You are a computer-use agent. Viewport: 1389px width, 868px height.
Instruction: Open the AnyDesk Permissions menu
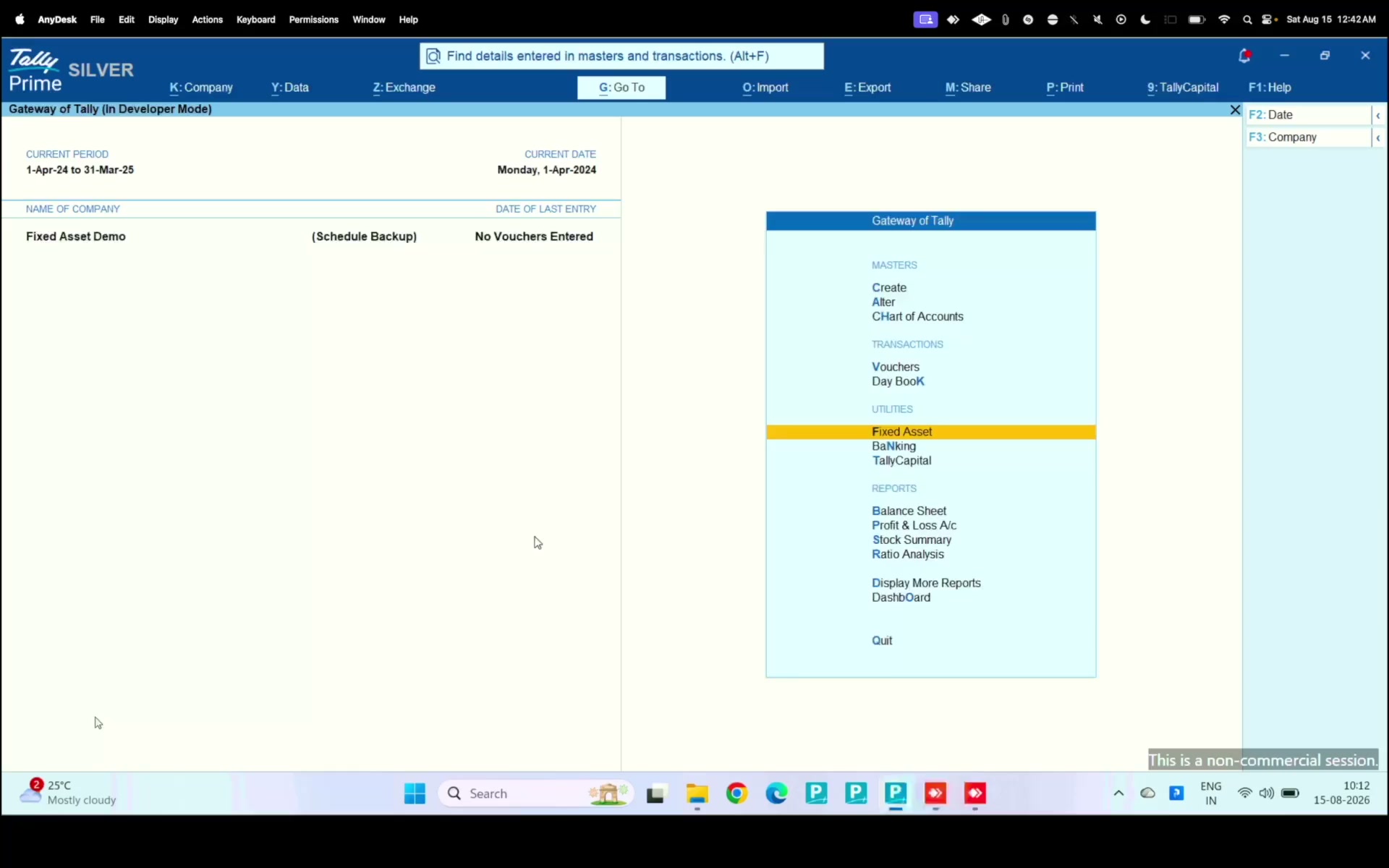click(313, 20)
